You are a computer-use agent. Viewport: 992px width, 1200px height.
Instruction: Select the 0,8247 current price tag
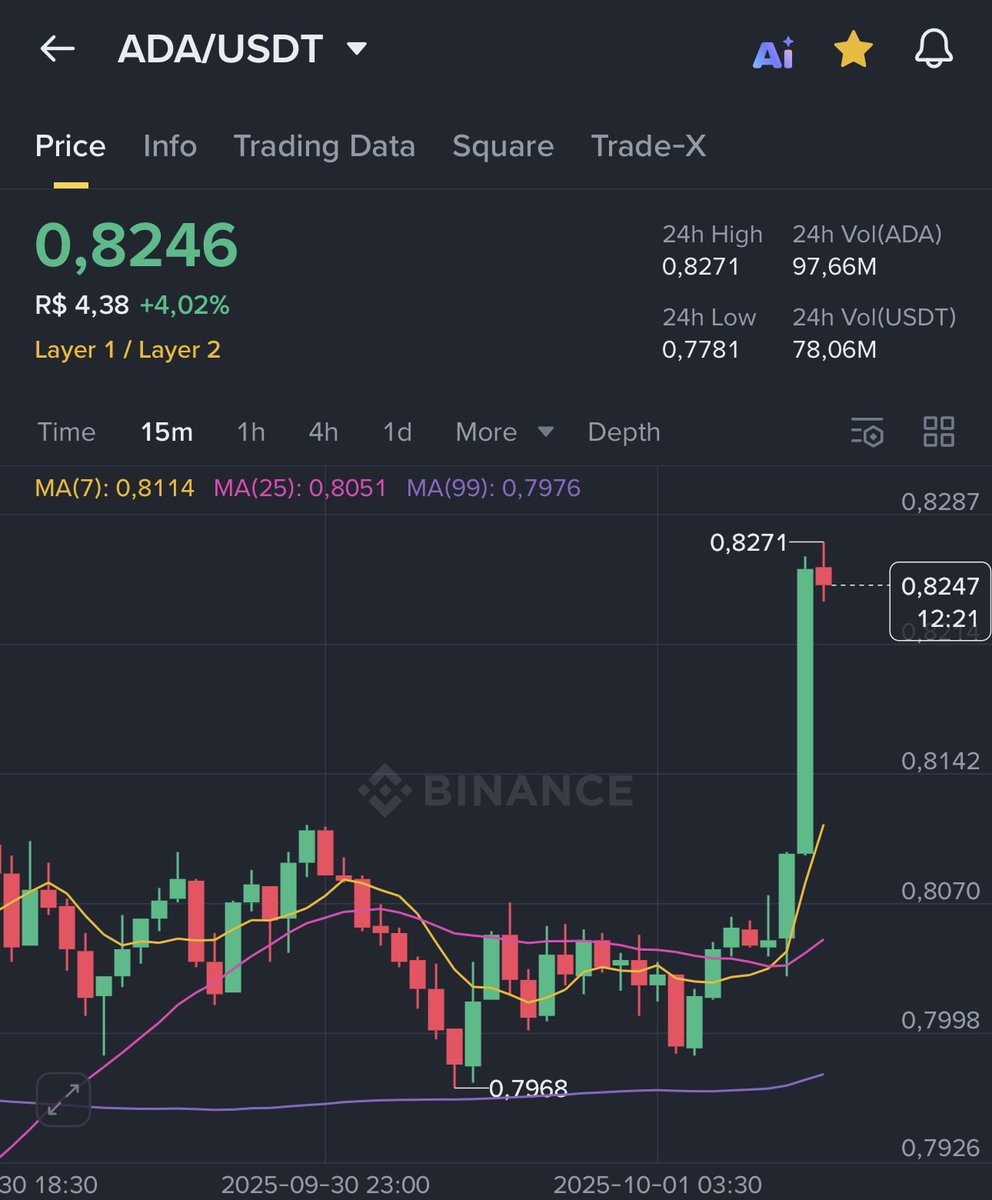tap(939, 600)
